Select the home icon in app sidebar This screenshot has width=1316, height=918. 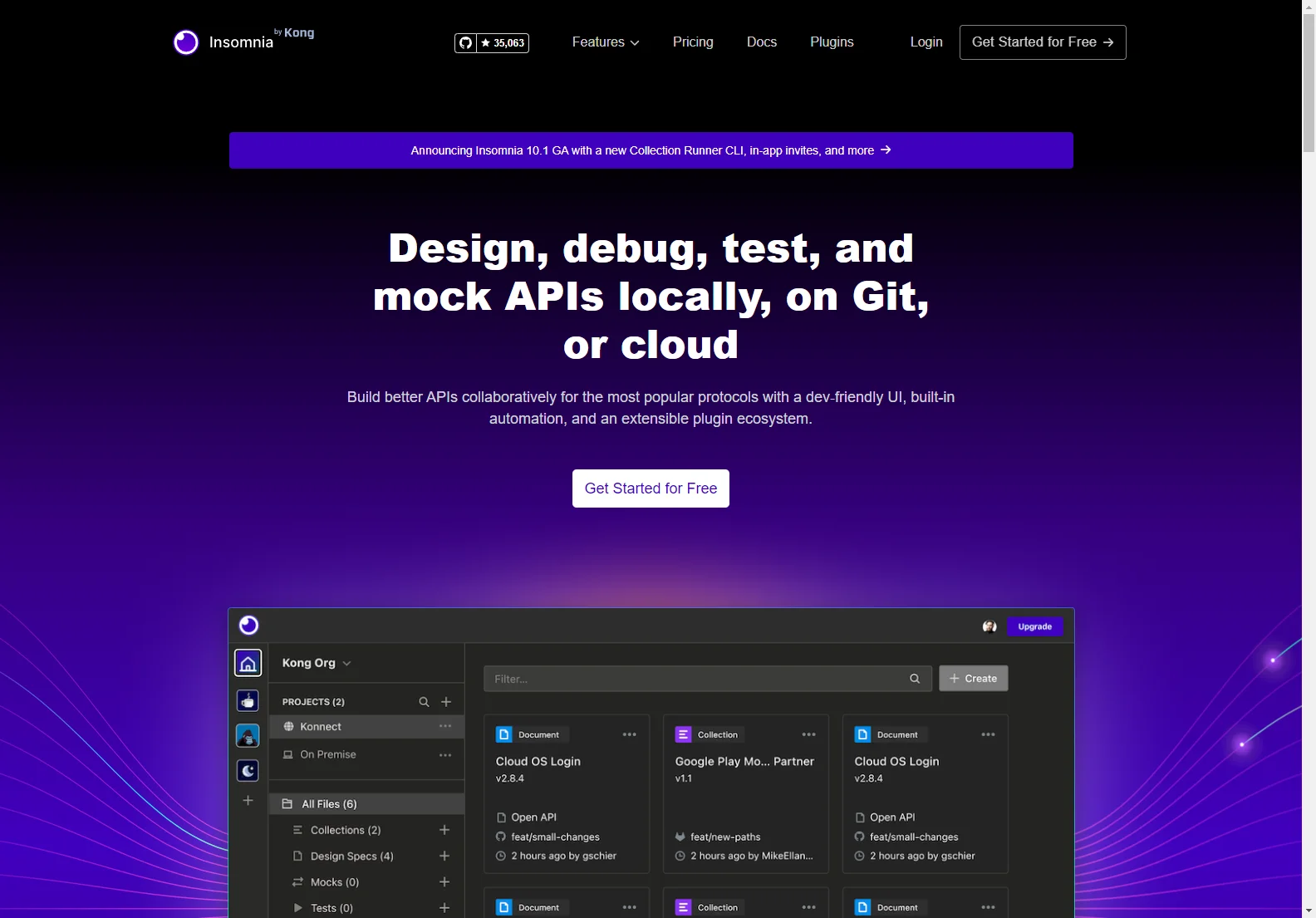(x=248, y=663)
